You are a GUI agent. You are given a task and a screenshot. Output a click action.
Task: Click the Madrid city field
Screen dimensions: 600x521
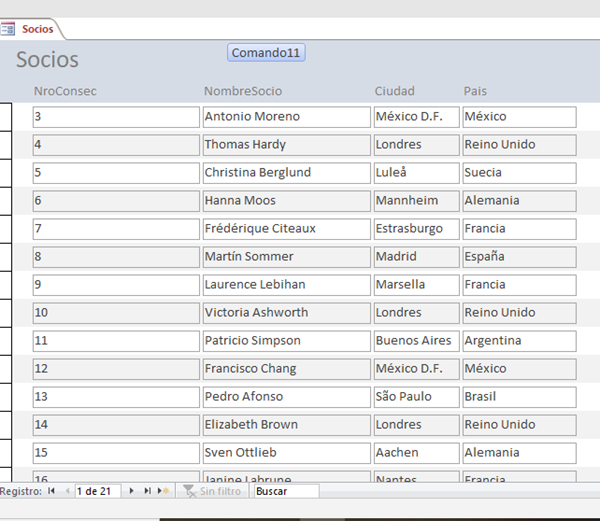coord(416,257)
